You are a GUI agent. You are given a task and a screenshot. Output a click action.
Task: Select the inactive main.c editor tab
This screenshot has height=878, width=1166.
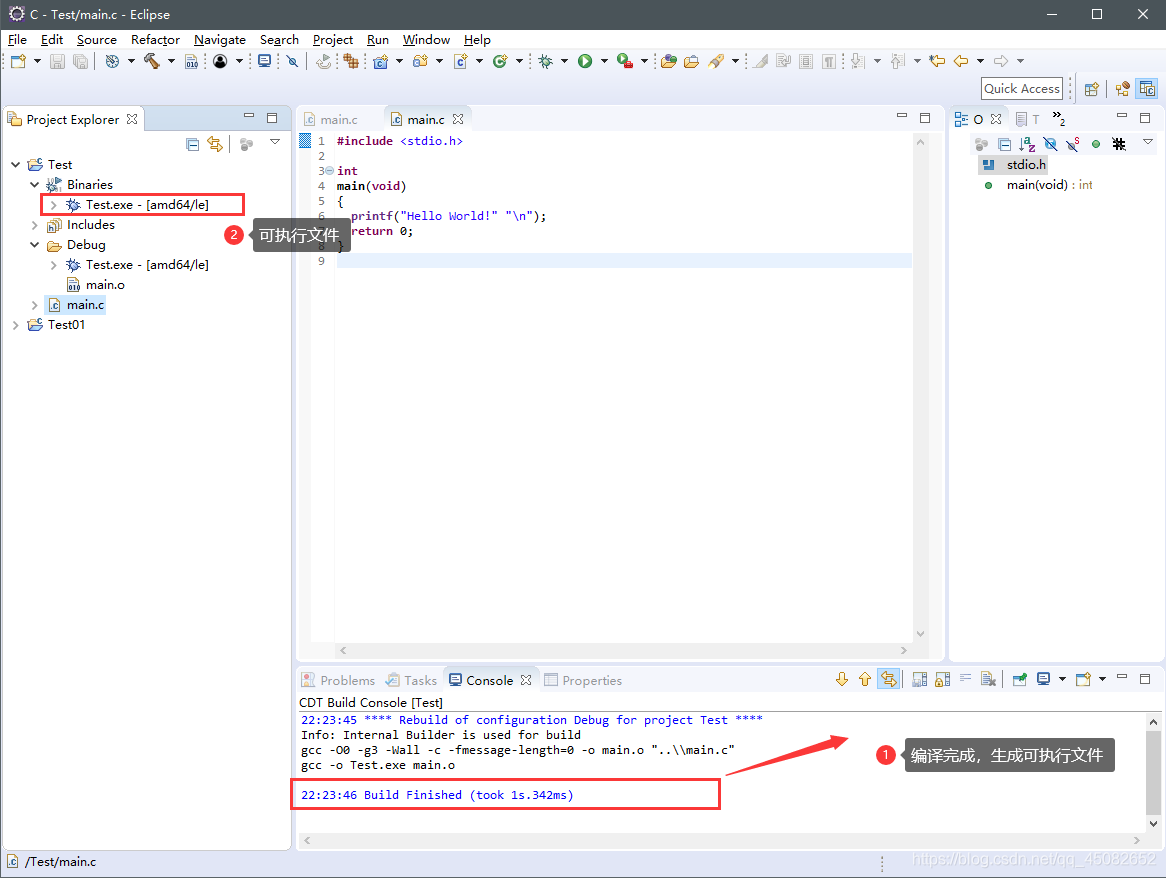(331, 120)
